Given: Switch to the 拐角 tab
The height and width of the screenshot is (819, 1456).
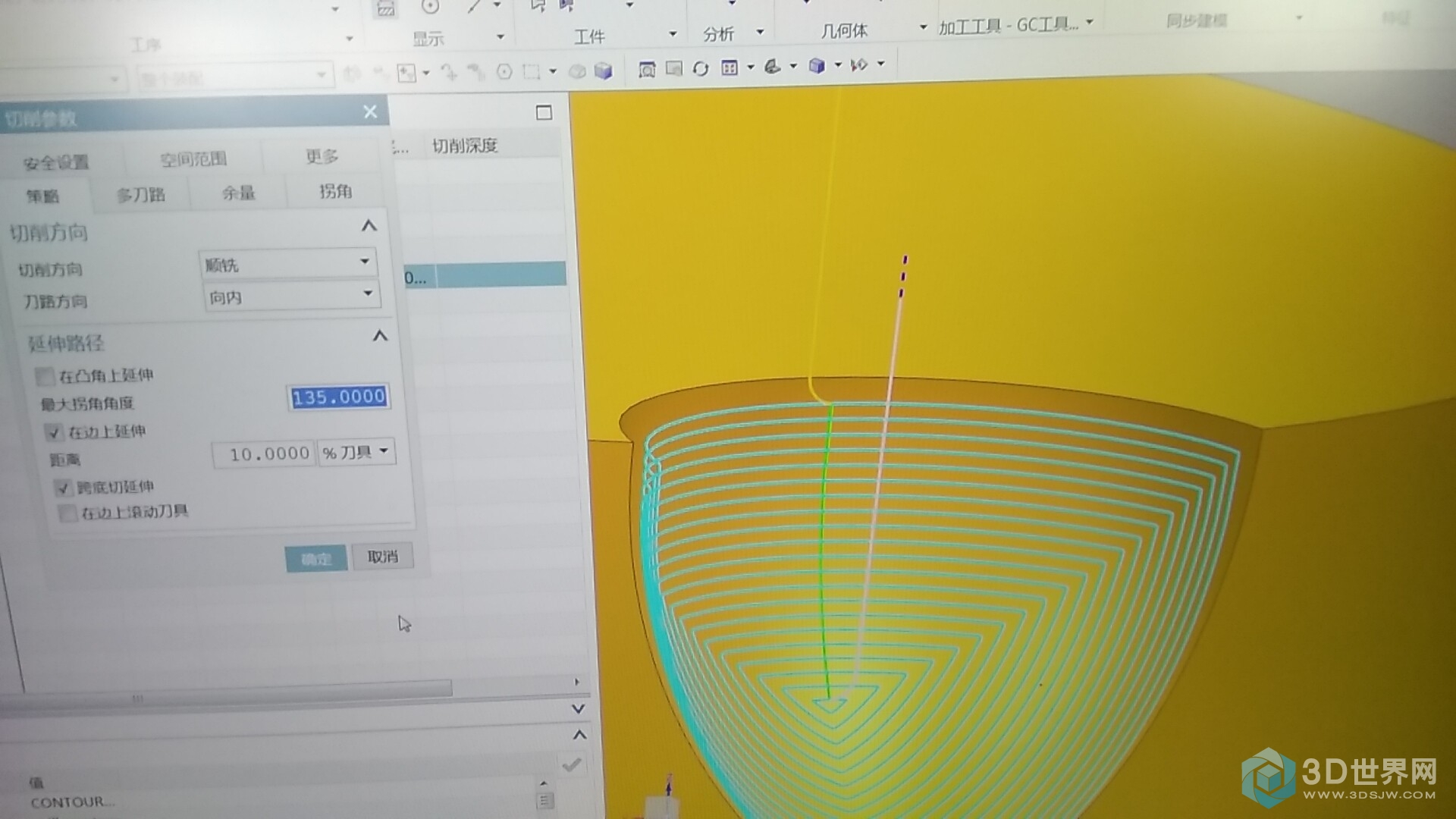Looking at the screenshot, I should 335,191.
